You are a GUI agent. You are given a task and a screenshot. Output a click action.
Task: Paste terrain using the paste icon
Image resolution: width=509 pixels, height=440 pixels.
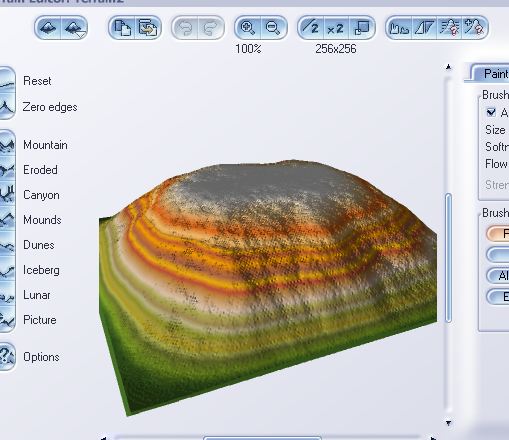click(148, 28)
